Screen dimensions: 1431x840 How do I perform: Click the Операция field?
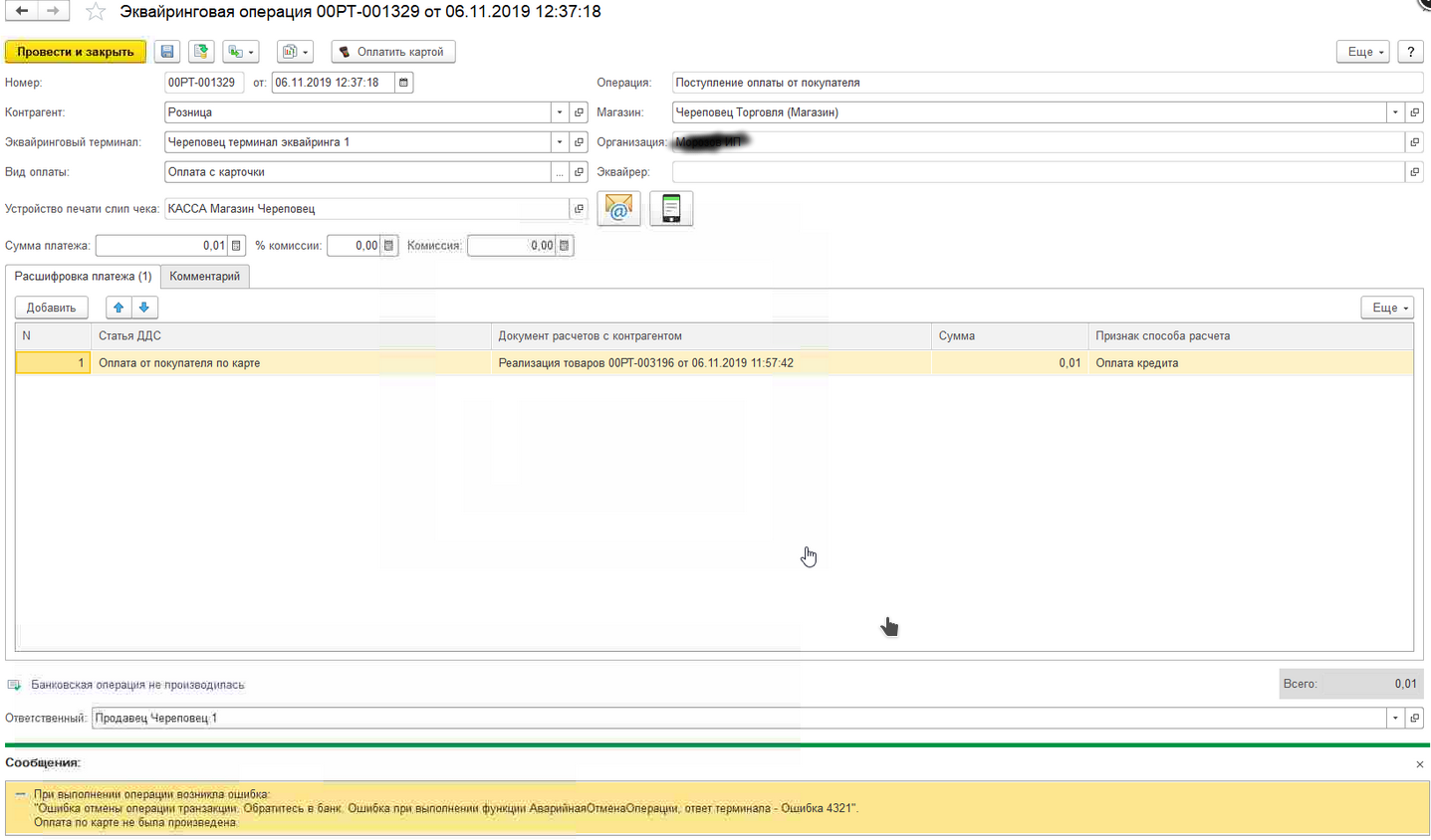coord(1048,83)
